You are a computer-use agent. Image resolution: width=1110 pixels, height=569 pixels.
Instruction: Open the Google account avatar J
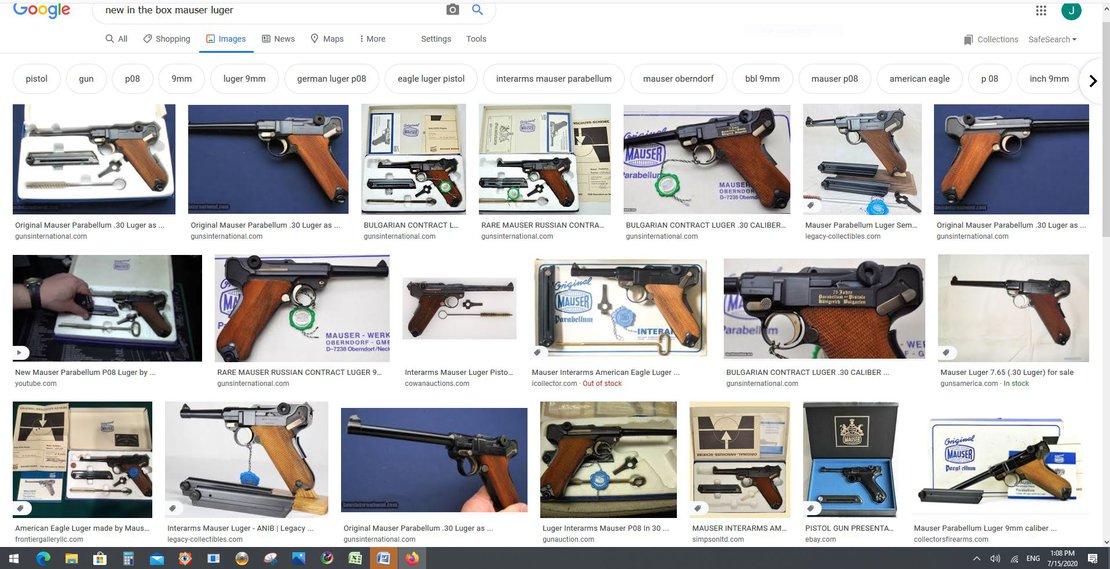click(x=1070, y=10)
